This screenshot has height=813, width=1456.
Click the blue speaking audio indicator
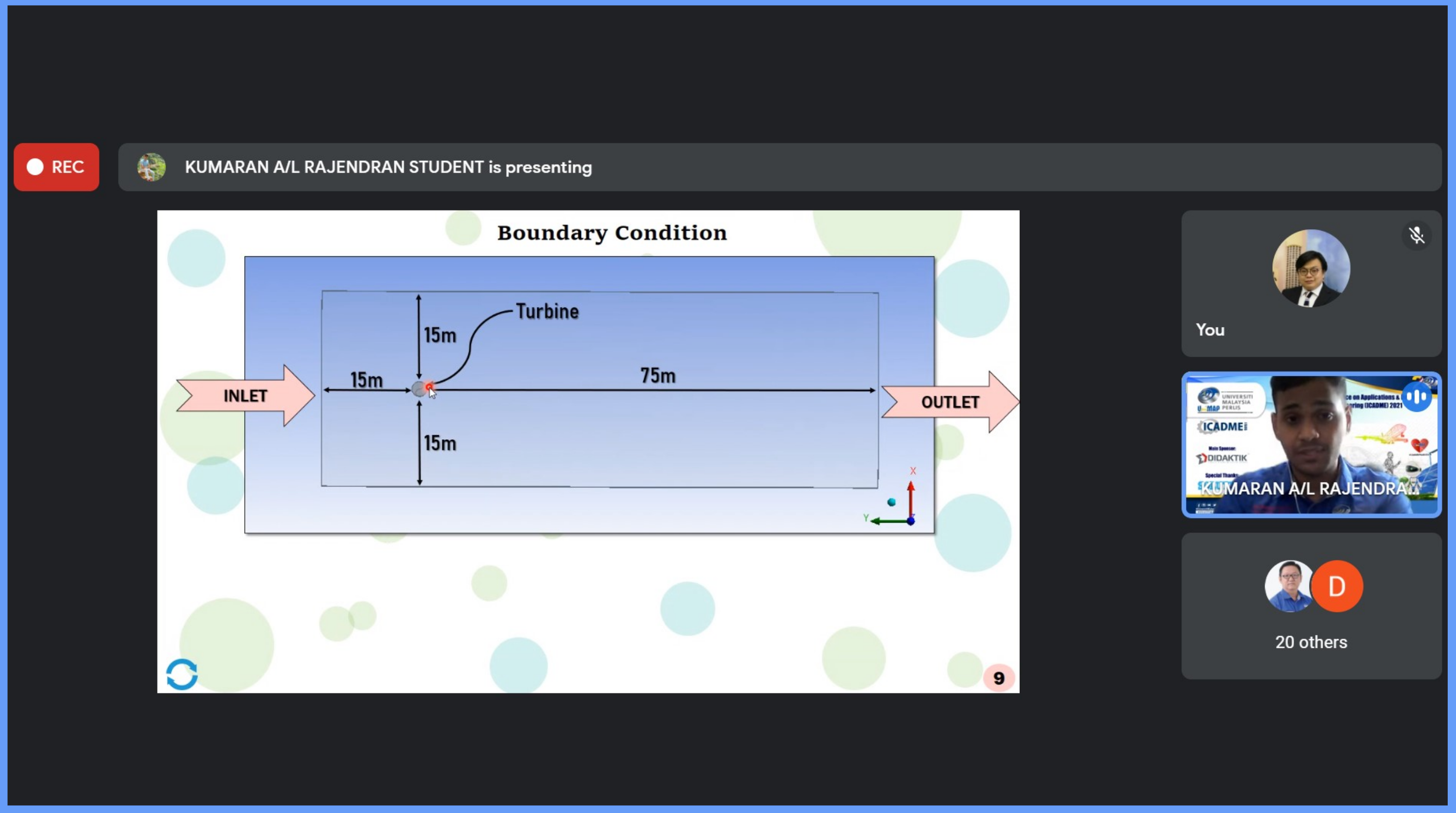point(1417,397)
